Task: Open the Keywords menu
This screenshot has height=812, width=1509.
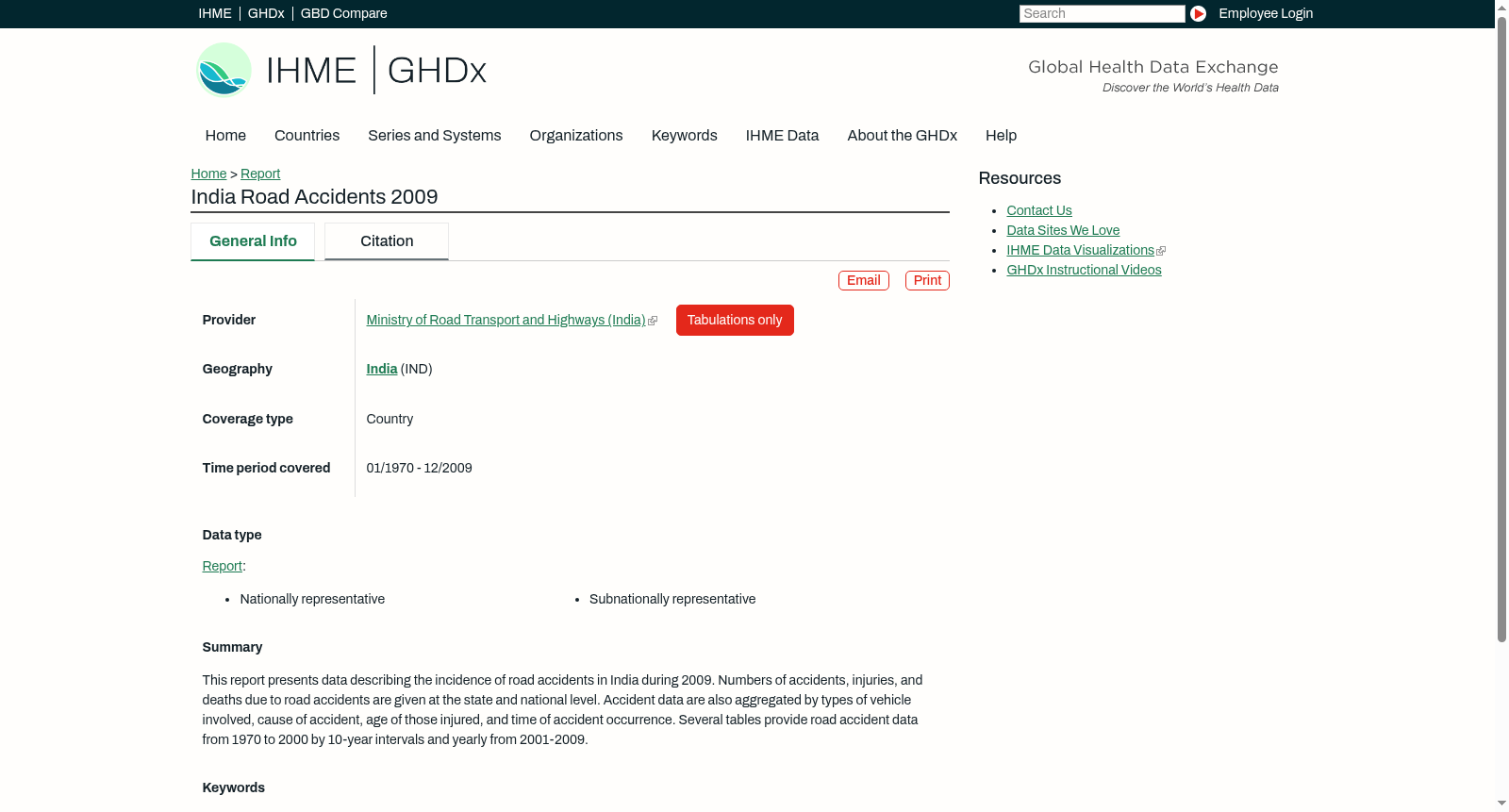Action: click(x=685, y=136)
